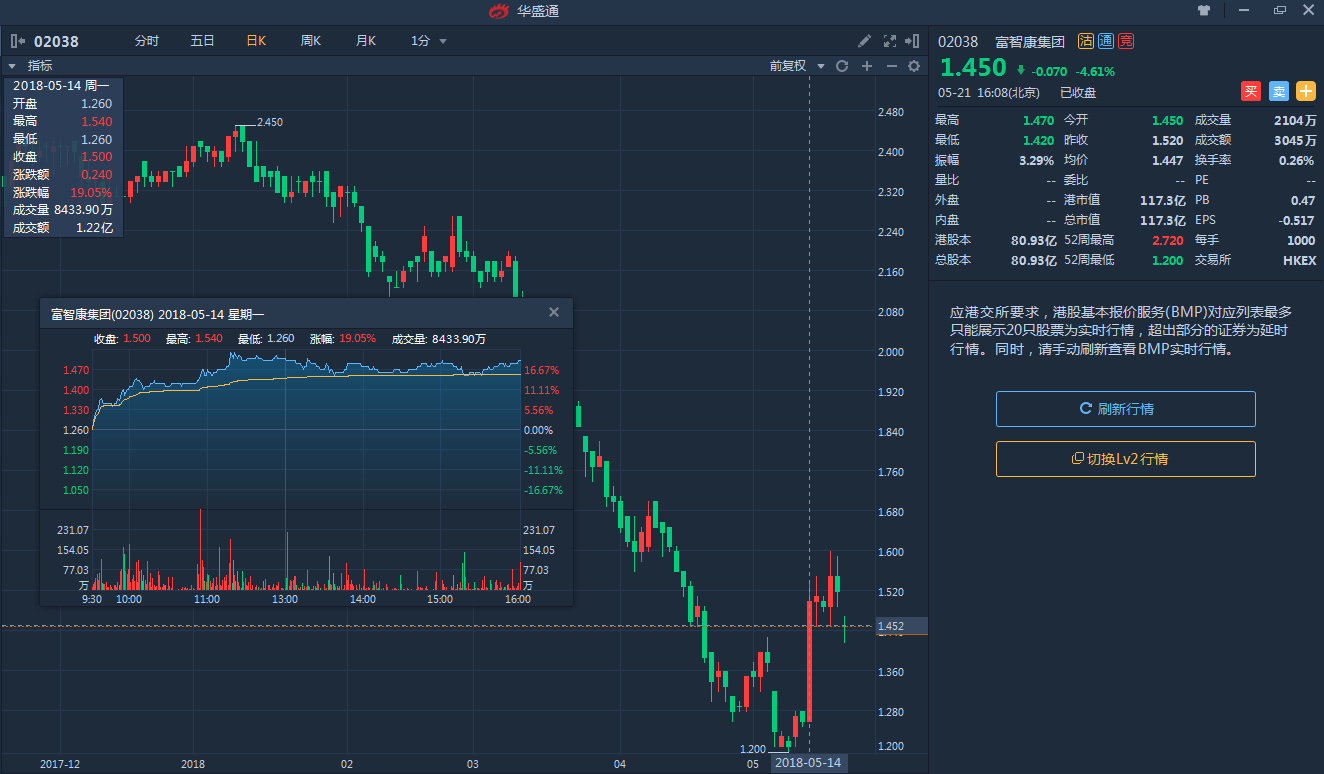Zoom in the chart with plus icon
This screenshot has width=1324, height=774.
(867, 66)
